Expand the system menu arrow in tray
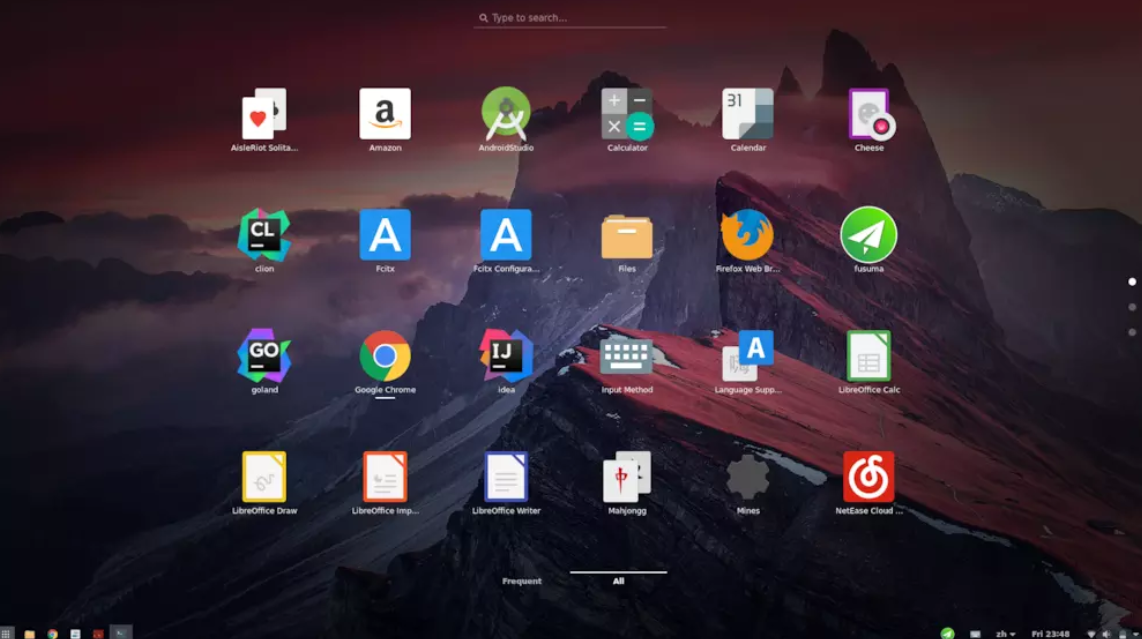The width and height of the screenshot is (1142, 639). pos(1135,635)
